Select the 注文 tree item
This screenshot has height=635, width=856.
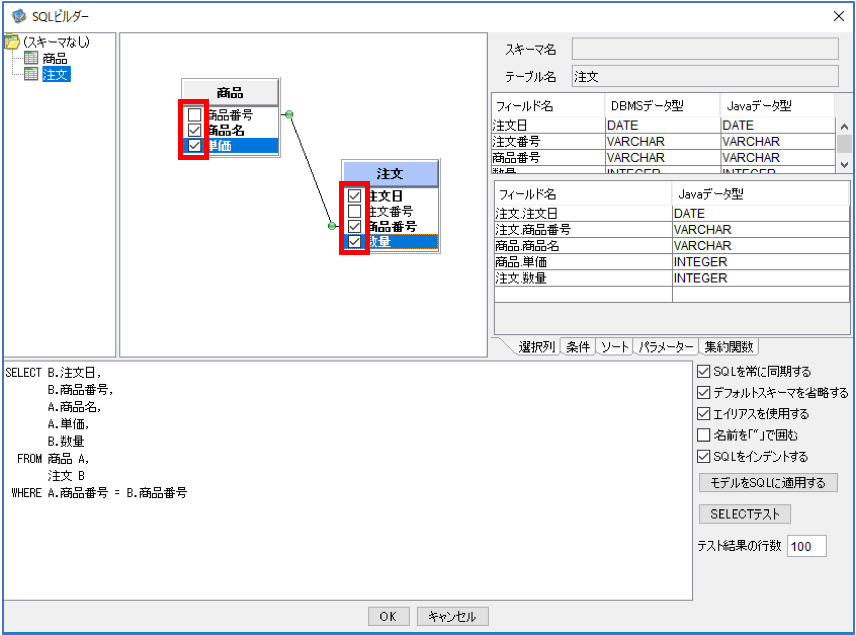(56, 74)
